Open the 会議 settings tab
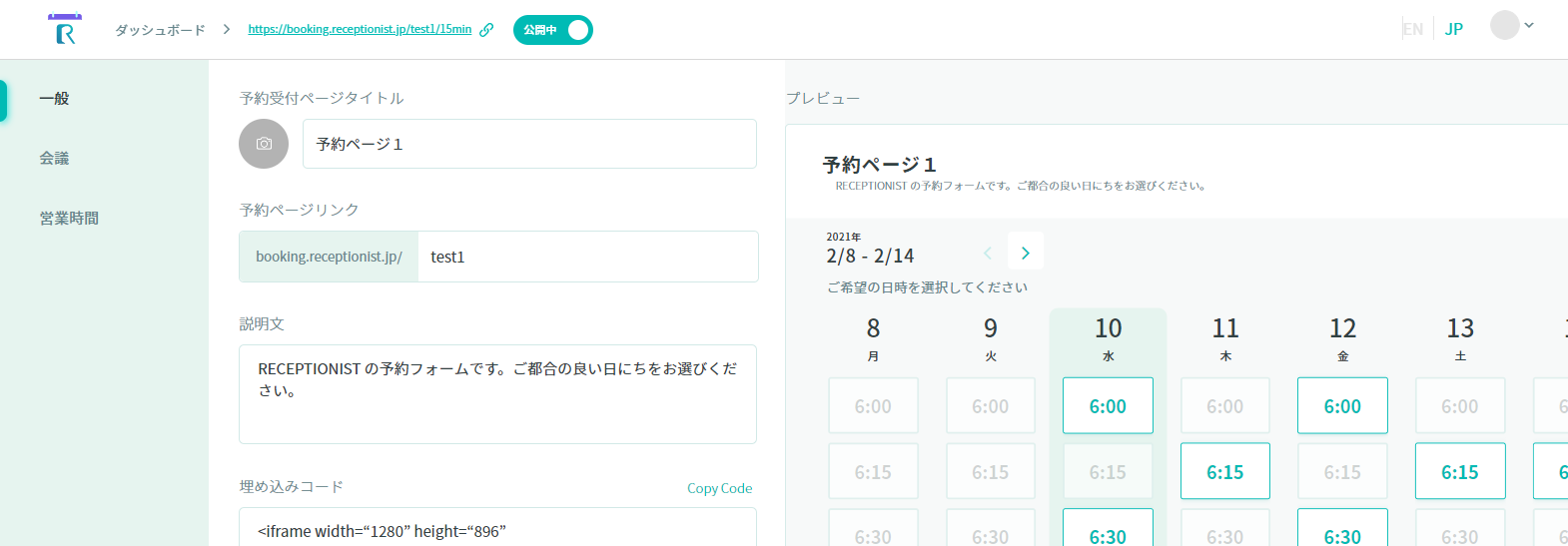The image size is (1568, 546). pyautogui.click(x=55, y=159)
